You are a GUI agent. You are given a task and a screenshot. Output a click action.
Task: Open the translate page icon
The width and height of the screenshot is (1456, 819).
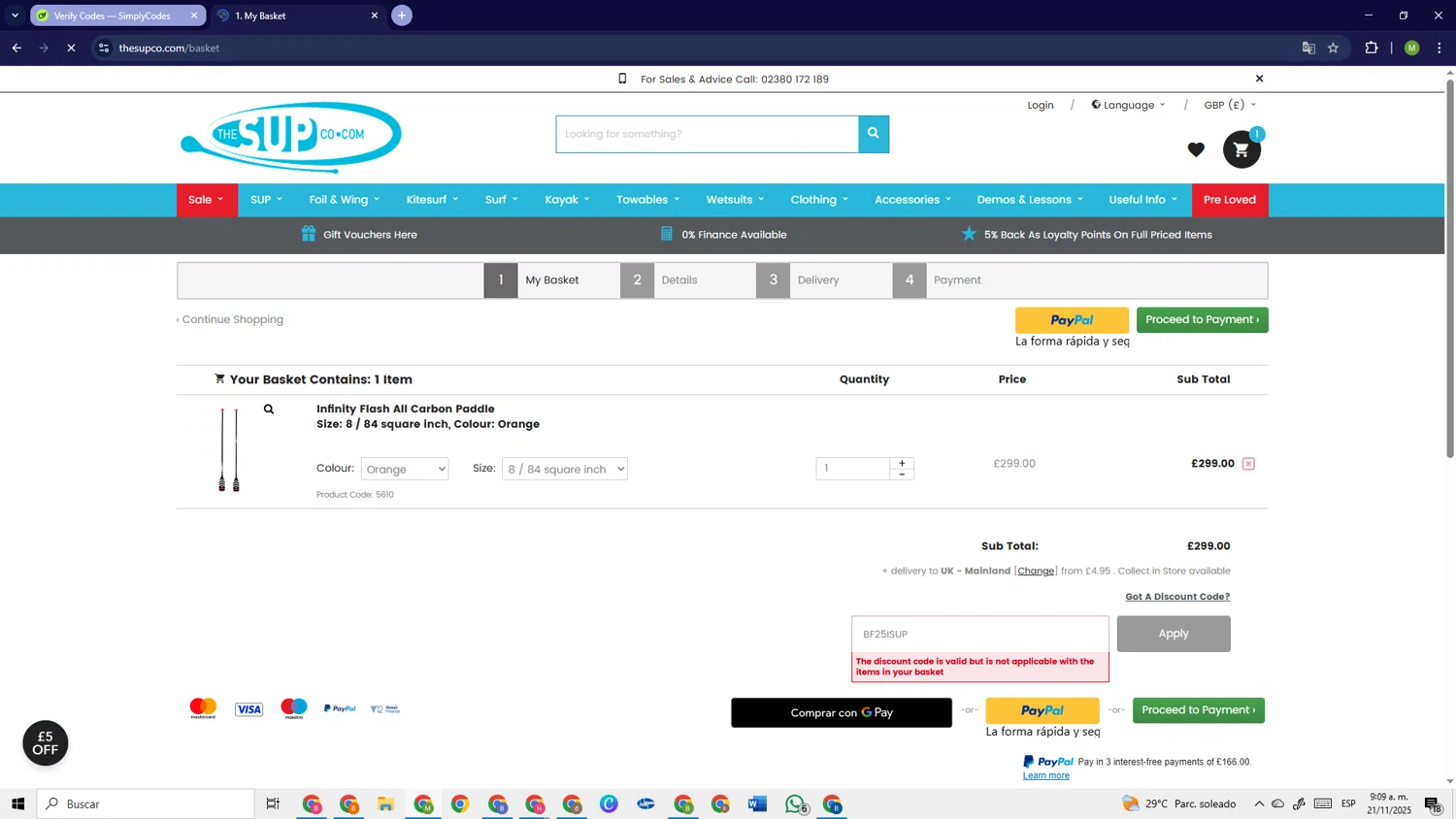click(x=1308, y=48)
